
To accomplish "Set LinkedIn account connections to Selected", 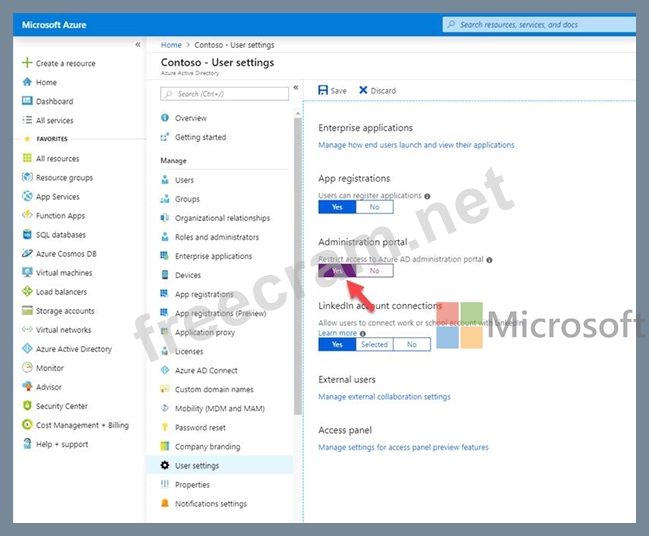I will [374, 344].
